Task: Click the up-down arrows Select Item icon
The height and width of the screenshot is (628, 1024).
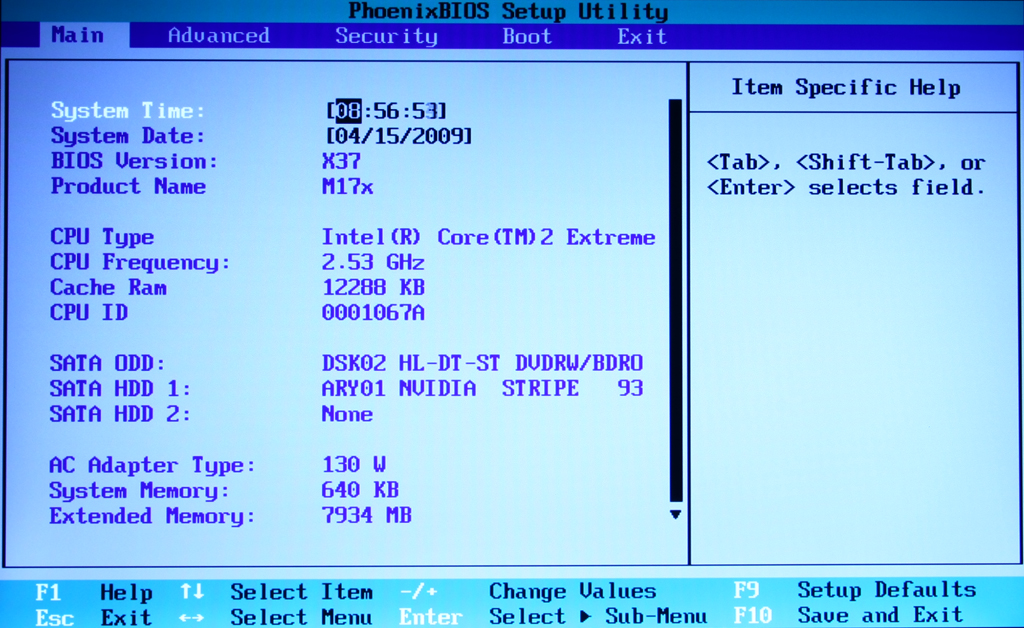Action: tap(192, 592)
